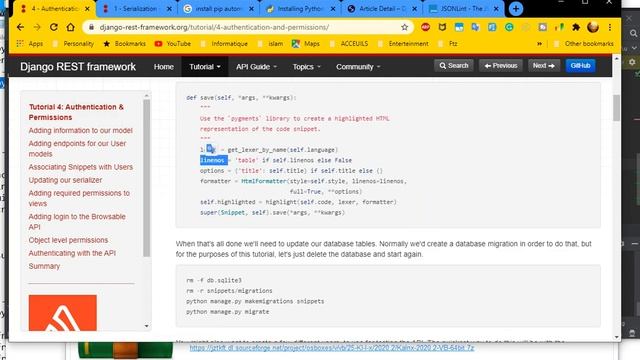Click the Google Translate extension icon
This screenshot has height=360, width=640.
coord(476,27)
